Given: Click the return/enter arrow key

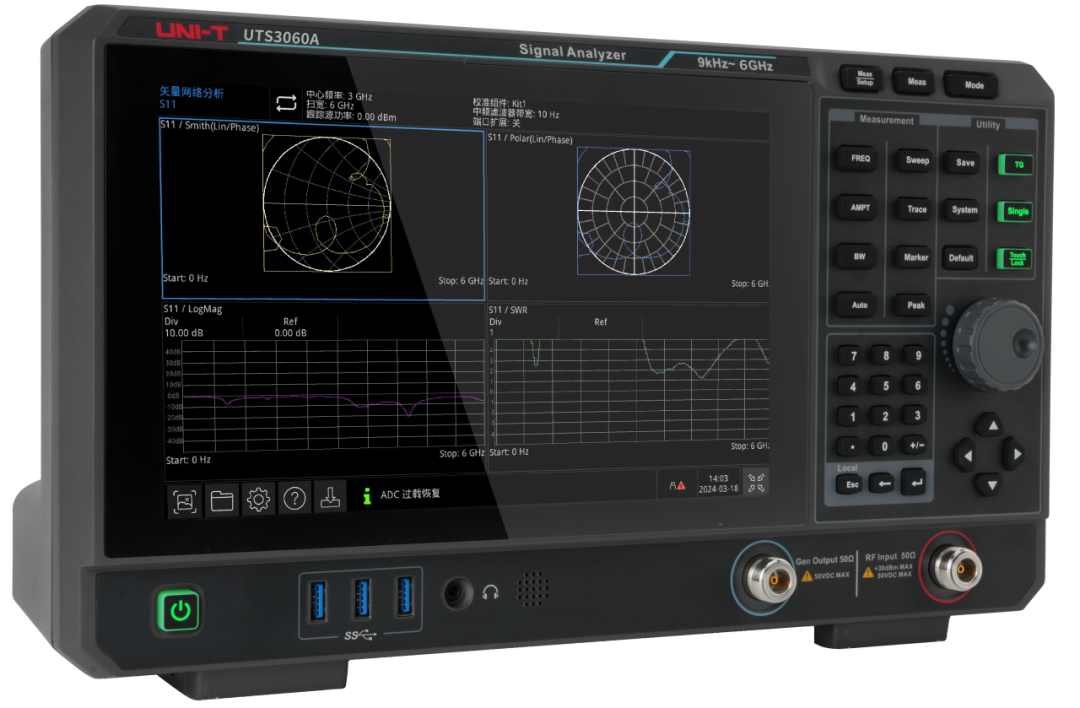Looking at the screenshot, I should (x=916, y=483).
